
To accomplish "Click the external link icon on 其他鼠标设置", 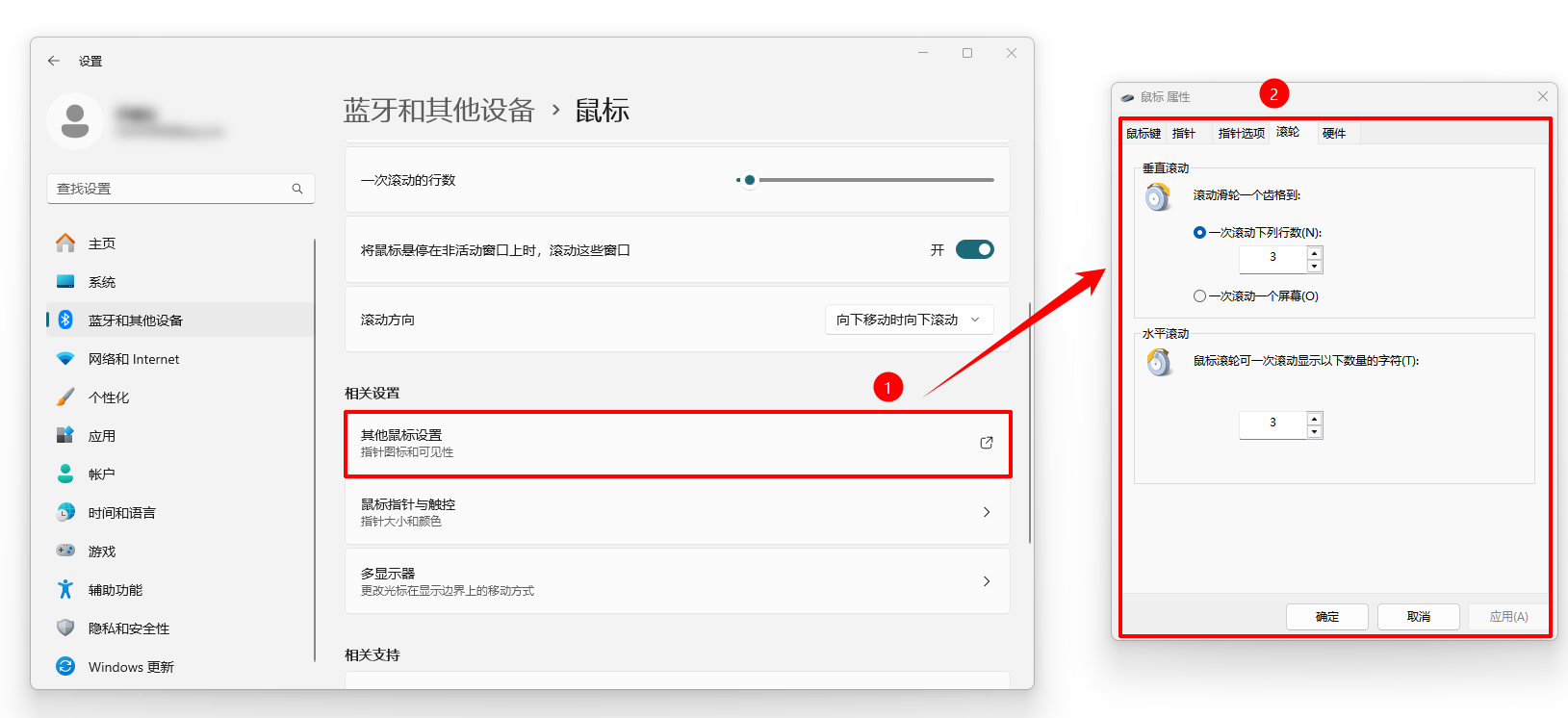I will [x=987, y=443].
